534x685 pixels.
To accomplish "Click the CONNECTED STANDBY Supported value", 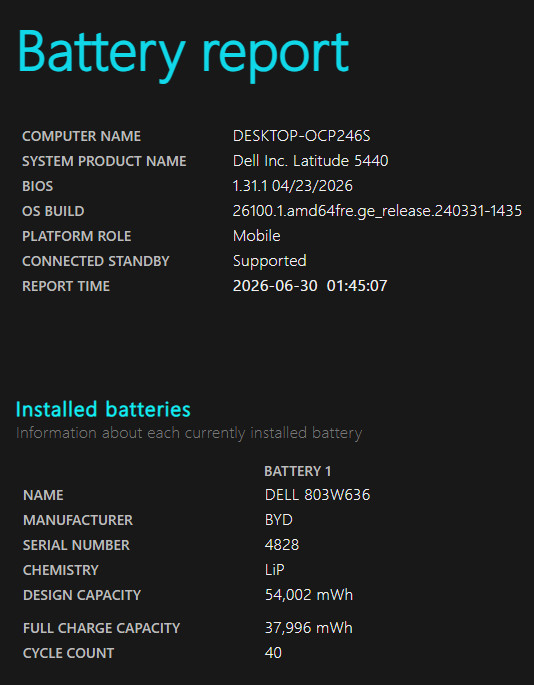I will tap(270, 261).
